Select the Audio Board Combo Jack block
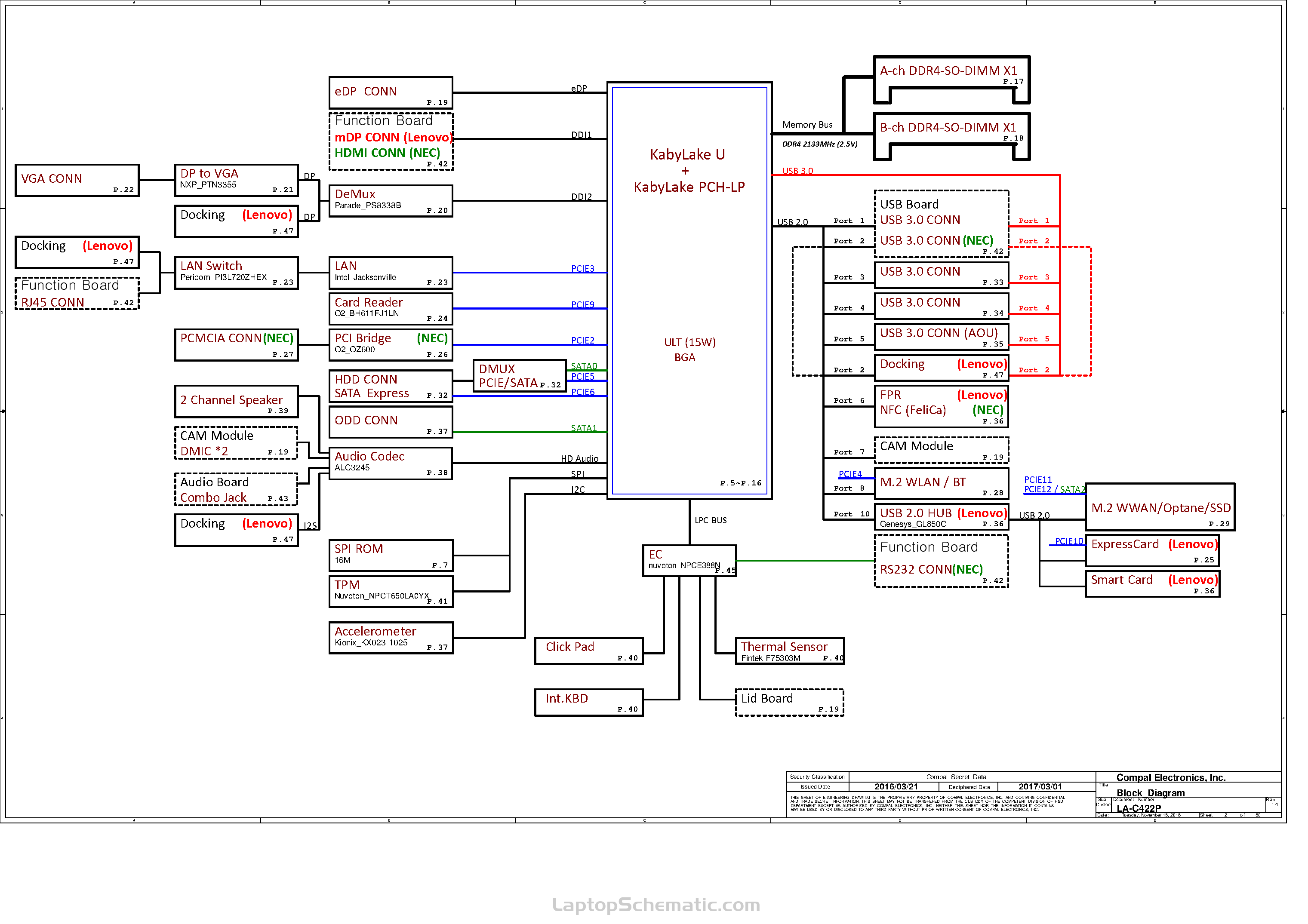Viewport: 1308px width, 924px height. (x=237, y=489)
